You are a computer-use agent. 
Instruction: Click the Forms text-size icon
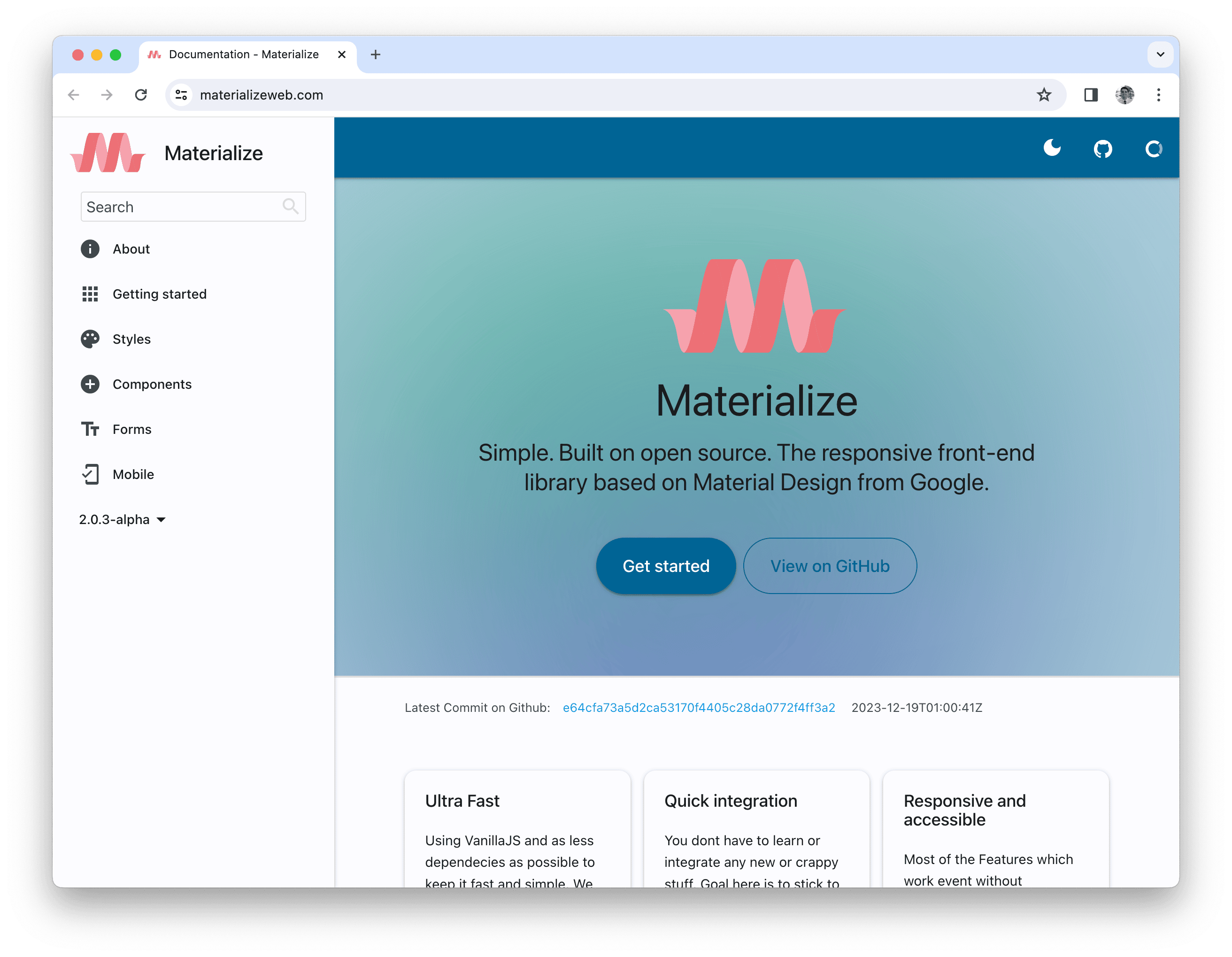pos(90,429)
